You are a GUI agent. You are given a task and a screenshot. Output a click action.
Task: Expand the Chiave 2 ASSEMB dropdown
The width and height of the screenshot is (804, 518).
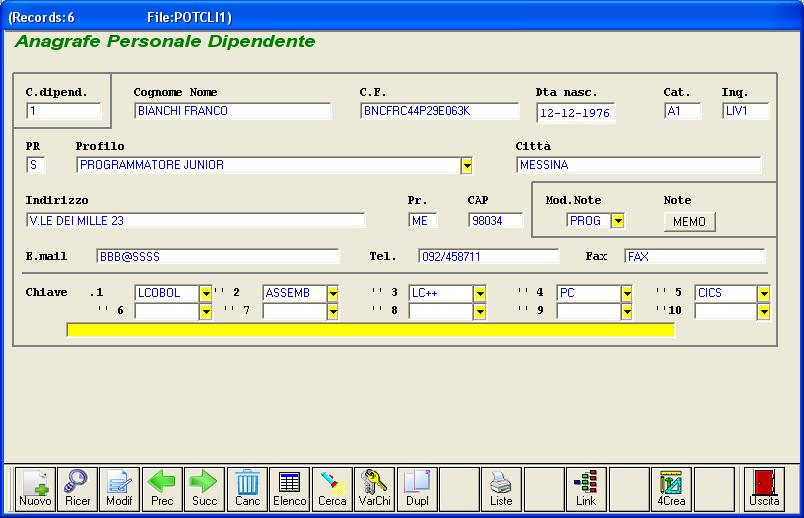click(333, 293)
